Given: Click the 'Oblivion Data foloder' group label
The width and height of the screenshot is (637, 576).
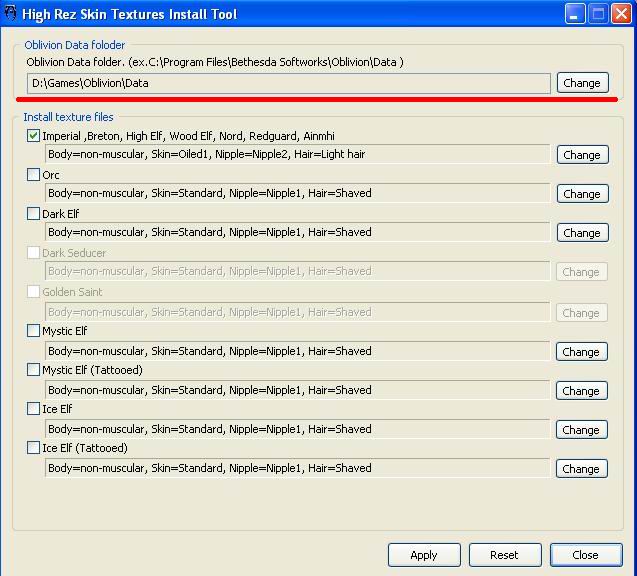Looking at the screenshot, I should point(75,45).
